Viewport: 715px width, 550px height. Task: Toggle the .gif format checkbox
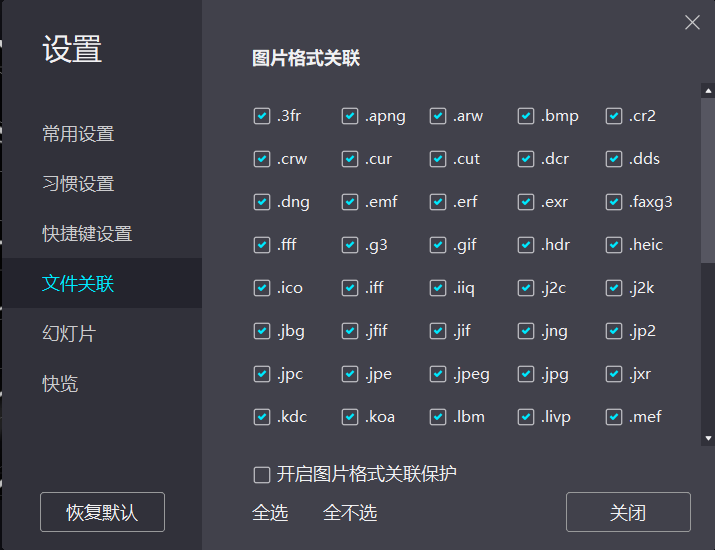click(438, 245)
